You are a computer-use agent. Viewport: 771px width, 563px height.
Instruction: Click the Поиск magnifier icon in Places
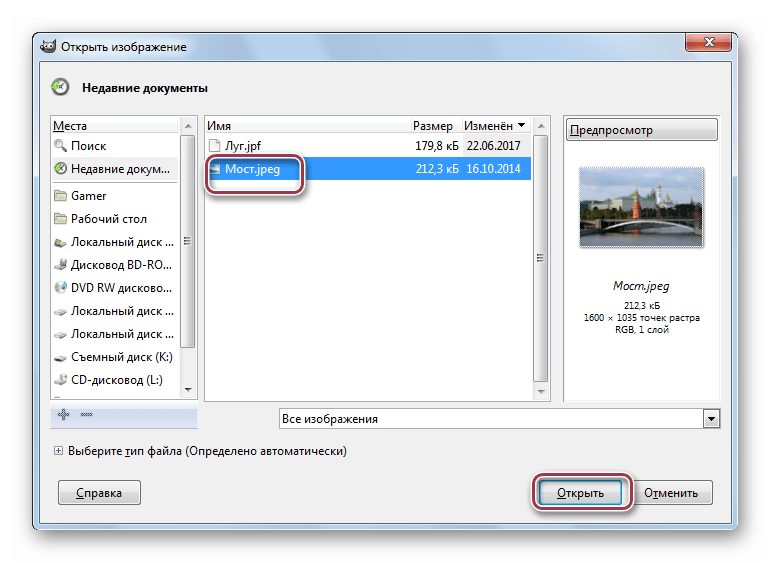61,146
